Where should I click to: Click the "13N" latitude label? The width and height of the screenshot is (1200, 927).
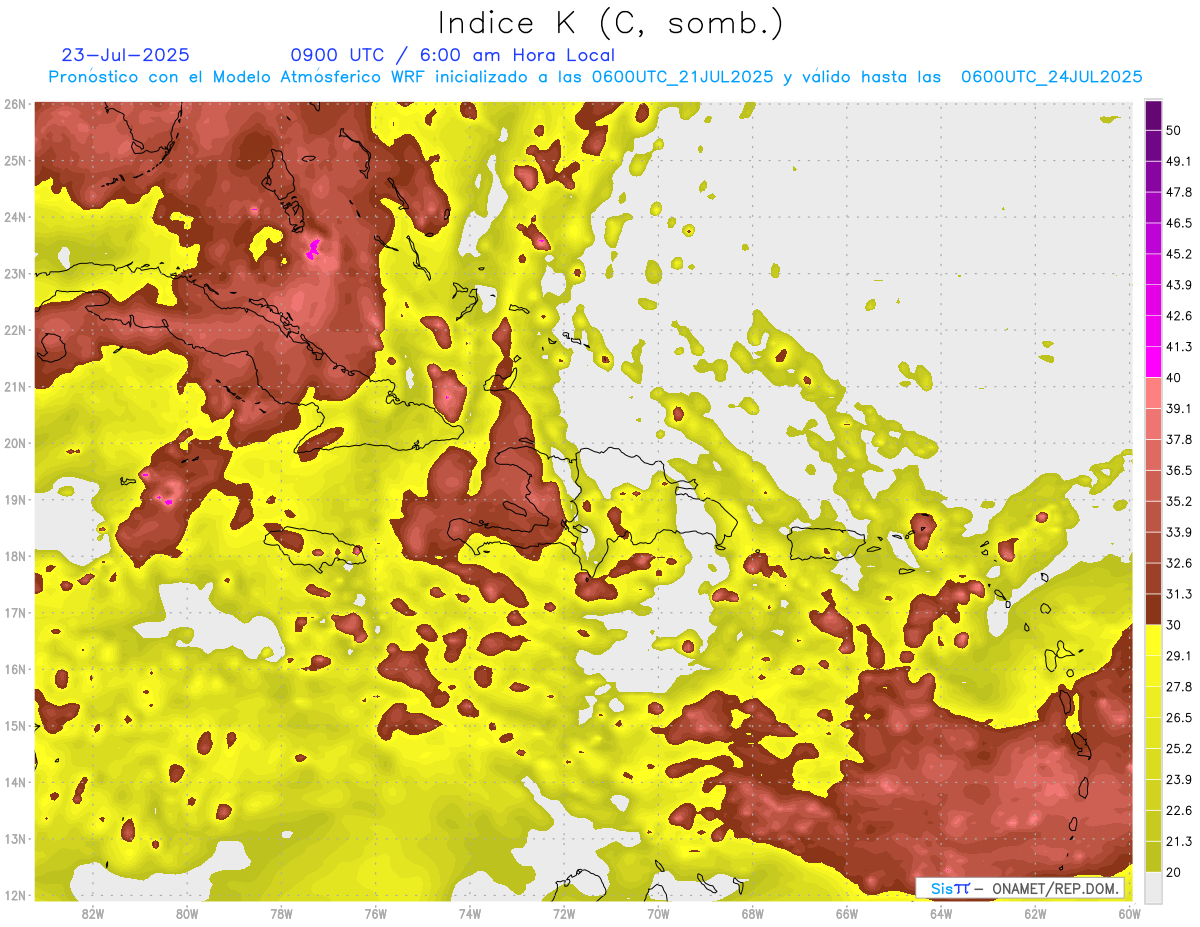coord(15,838)
